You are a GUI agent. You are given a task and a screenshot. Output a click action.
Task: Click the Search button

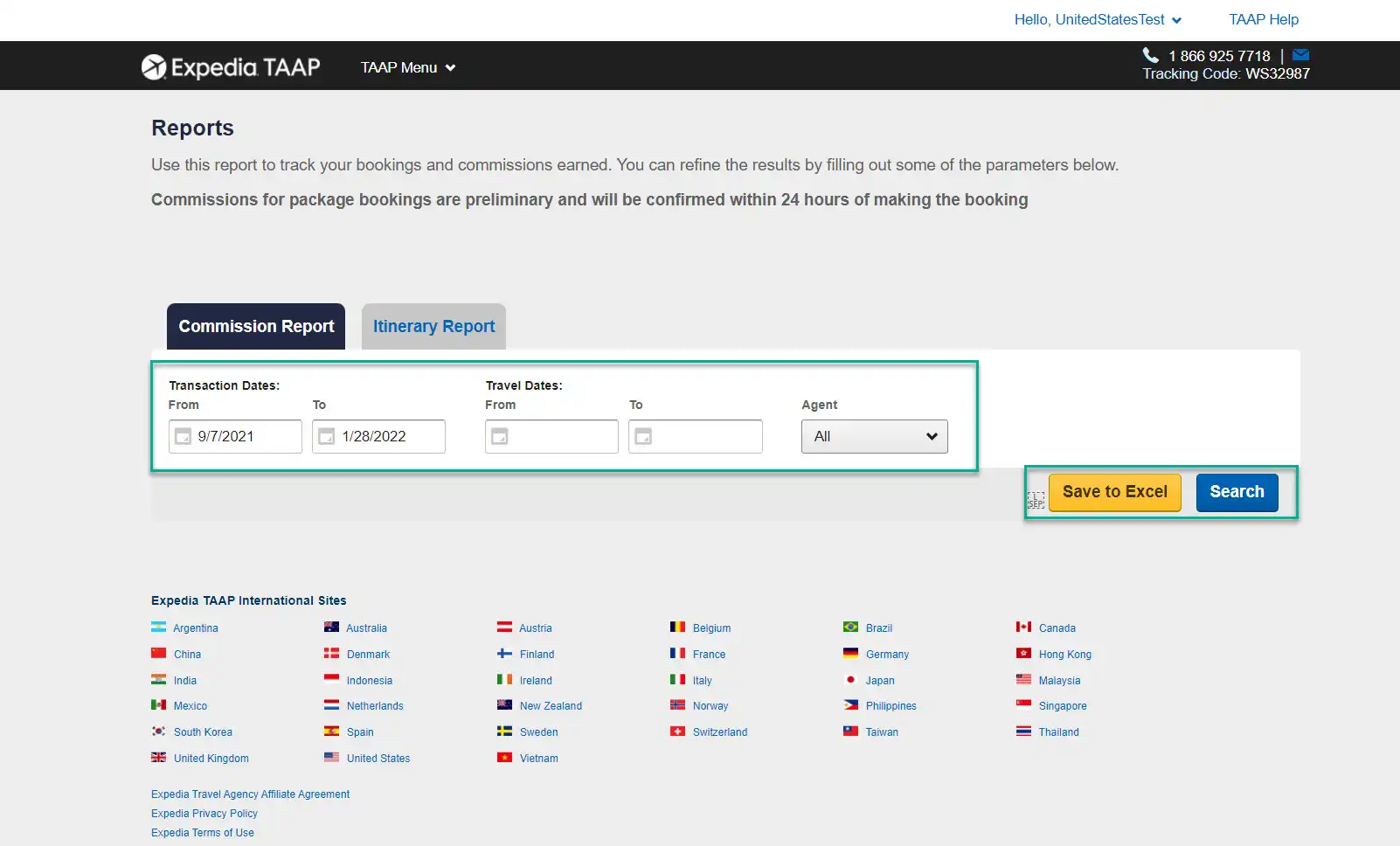(1237, 492)
